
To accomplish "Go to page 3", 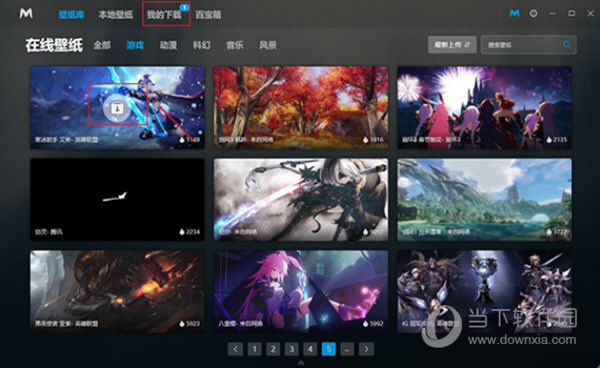I will coord(292,349).
